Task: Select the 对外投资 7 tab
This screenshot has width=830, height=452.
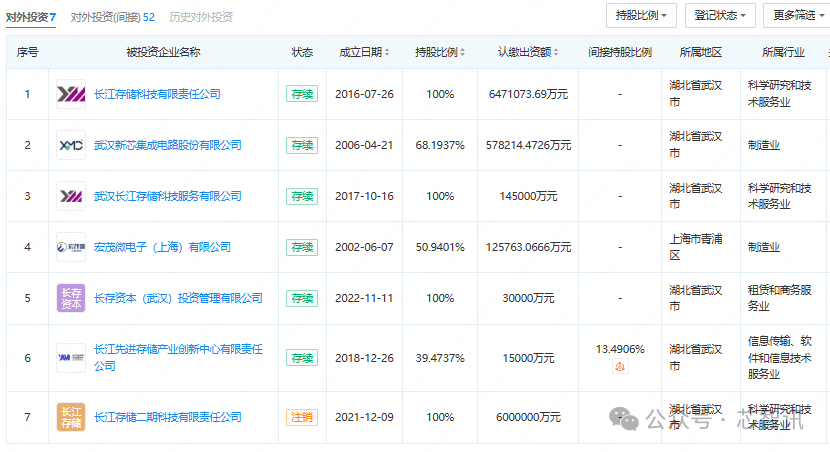Action: click(x=31, y=17)
